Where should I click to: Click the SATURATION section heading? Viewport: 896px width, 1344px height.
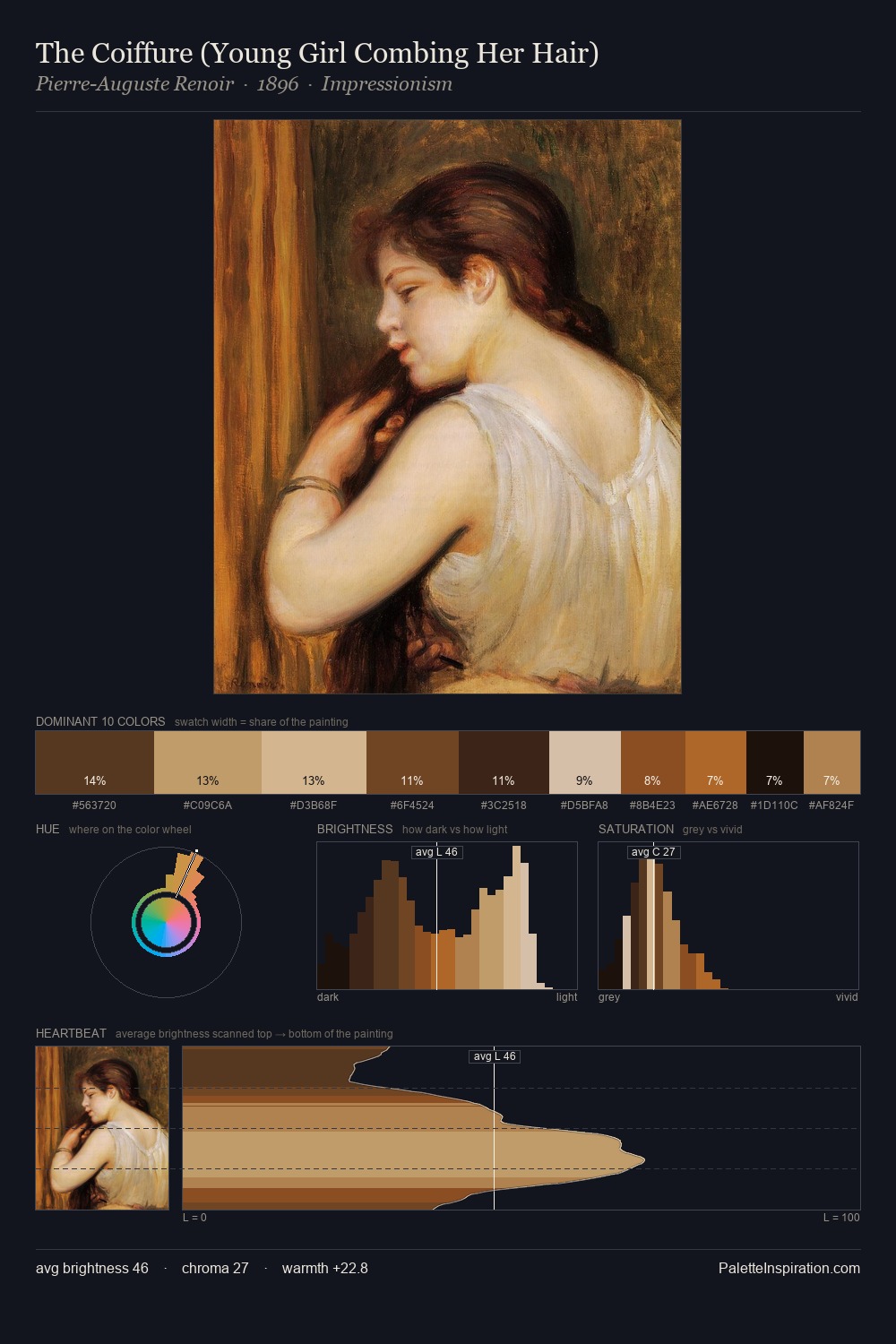(636, 829)
